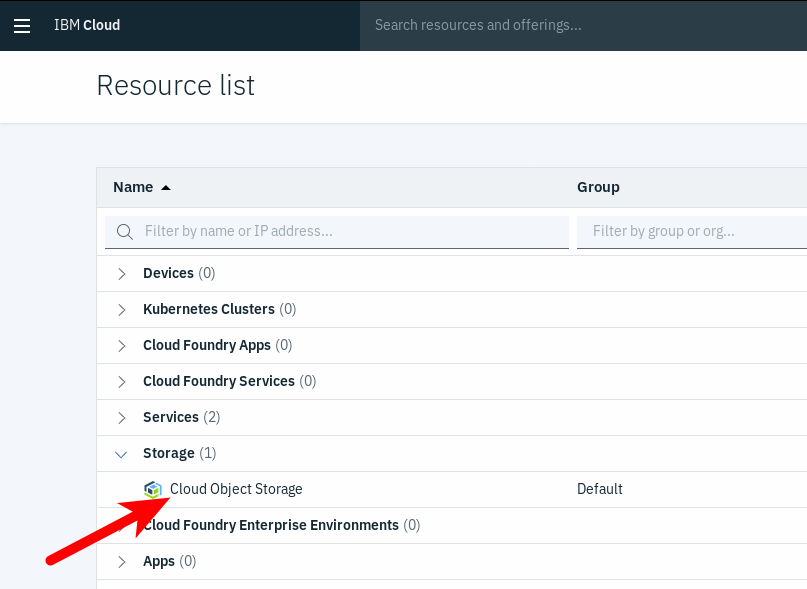Click the Default group cell
The height and width of the screenshot is (589, 807).
600,489
